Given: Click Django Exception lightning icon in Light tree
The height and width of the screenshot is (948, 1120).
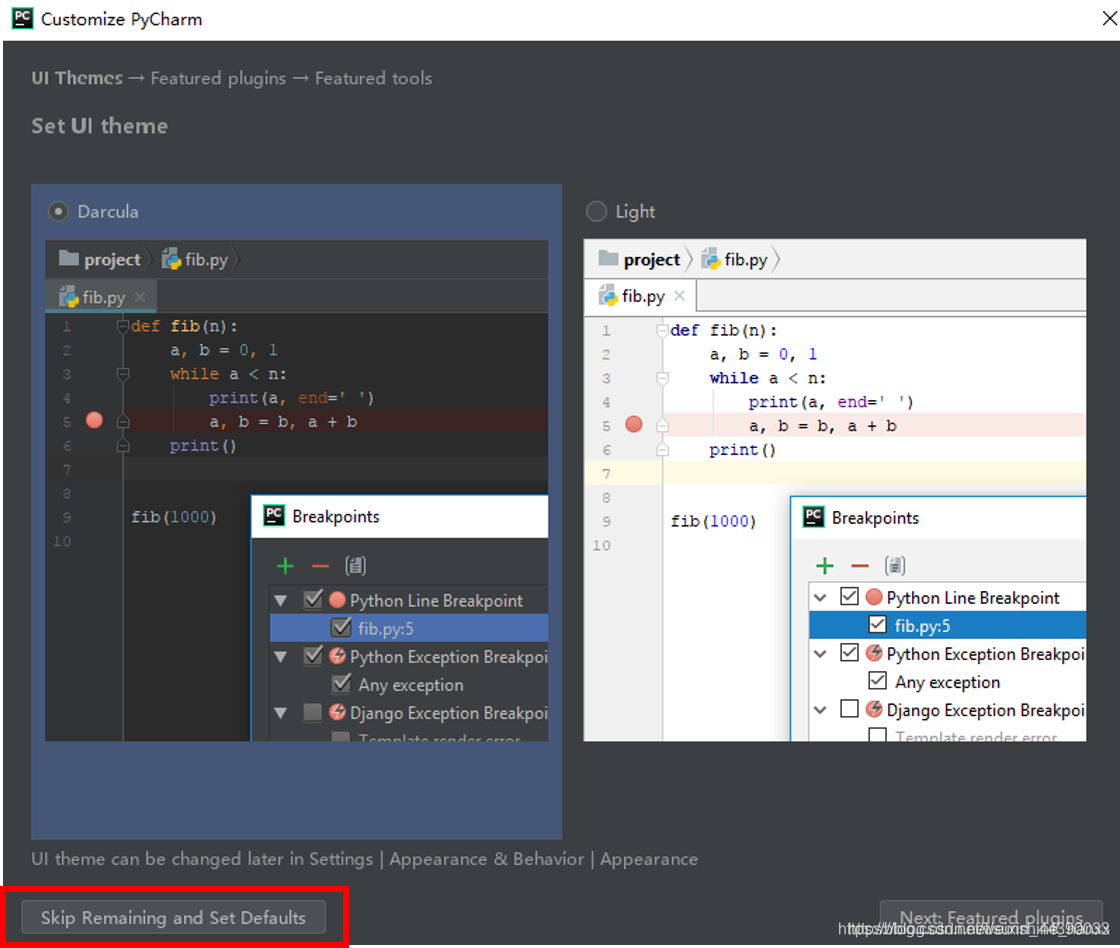Looking at the screenshot, I should [874, 709].
